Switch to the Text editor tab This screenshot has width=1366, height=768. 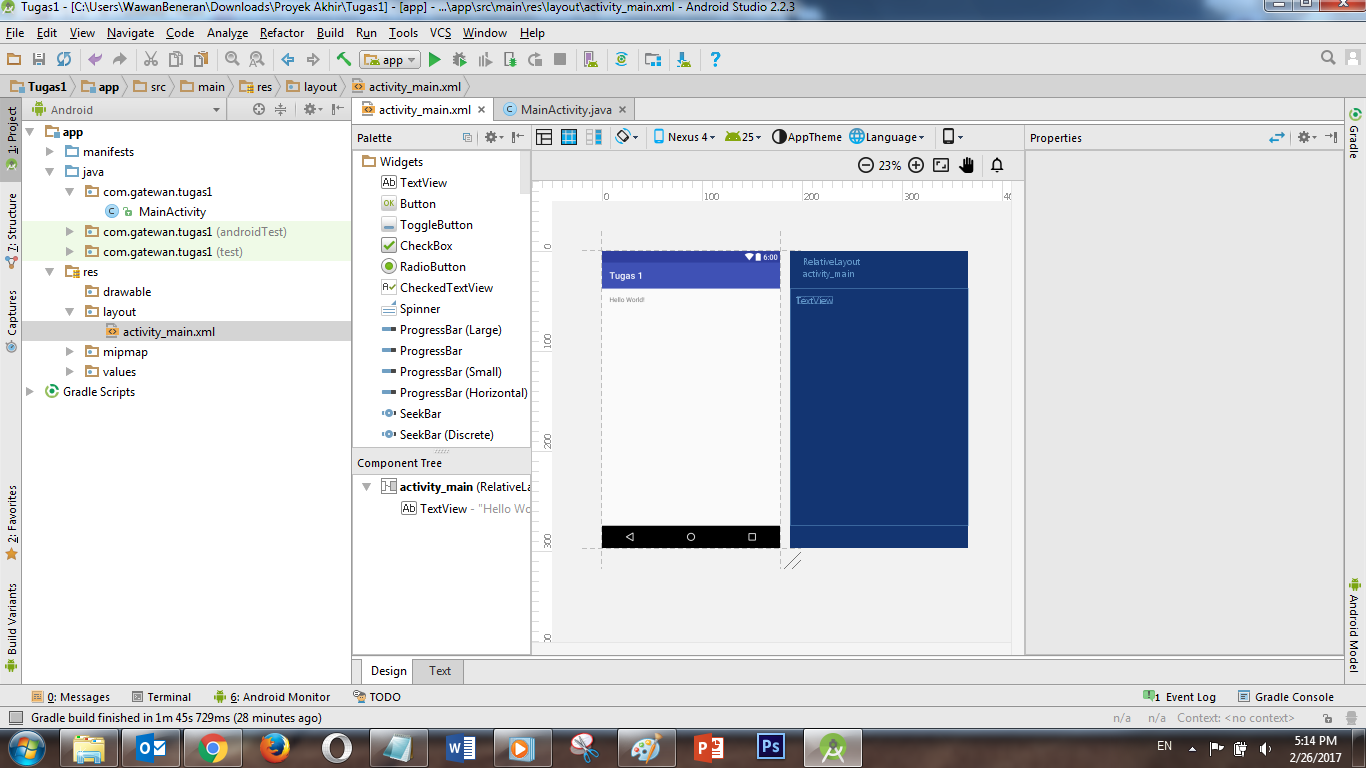(x=440, y=671)
